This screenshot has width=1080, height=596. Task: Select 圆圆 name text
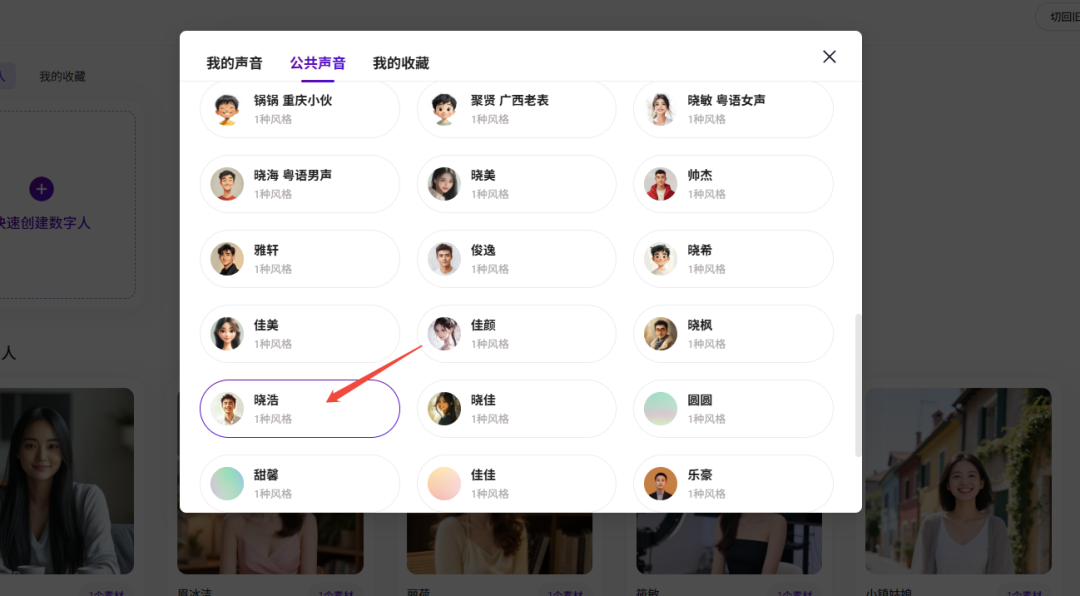tap(700, 400)
